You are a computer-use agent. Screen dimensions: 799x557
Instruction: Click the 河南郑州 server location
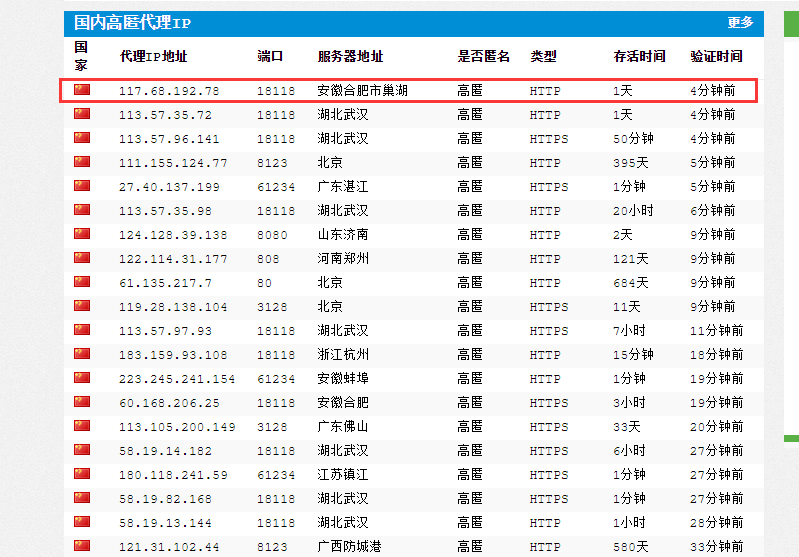pyautogui.click(x=342, y=258)
